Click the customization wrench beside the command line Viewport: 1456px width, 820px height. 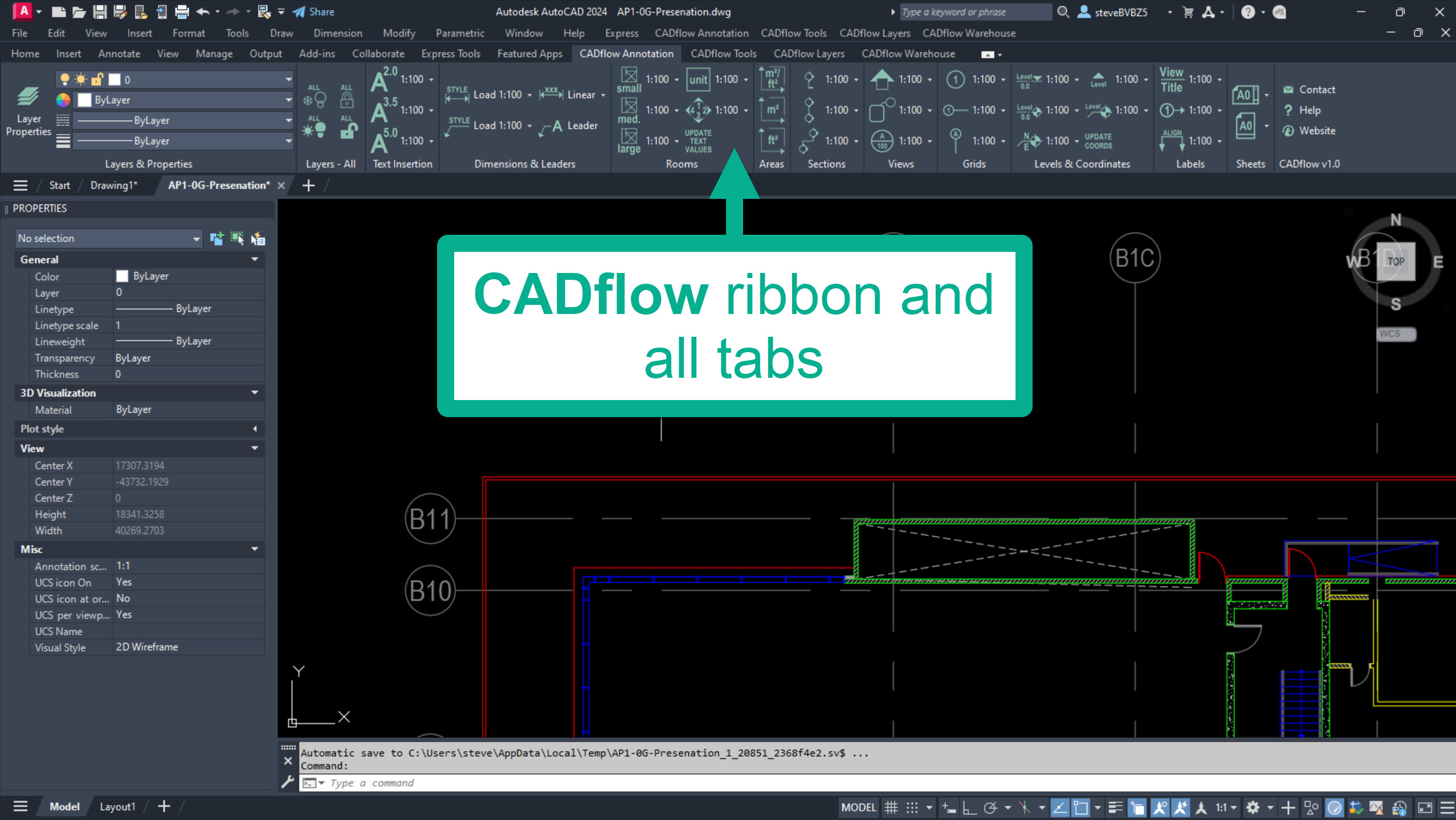pos(288,782)
